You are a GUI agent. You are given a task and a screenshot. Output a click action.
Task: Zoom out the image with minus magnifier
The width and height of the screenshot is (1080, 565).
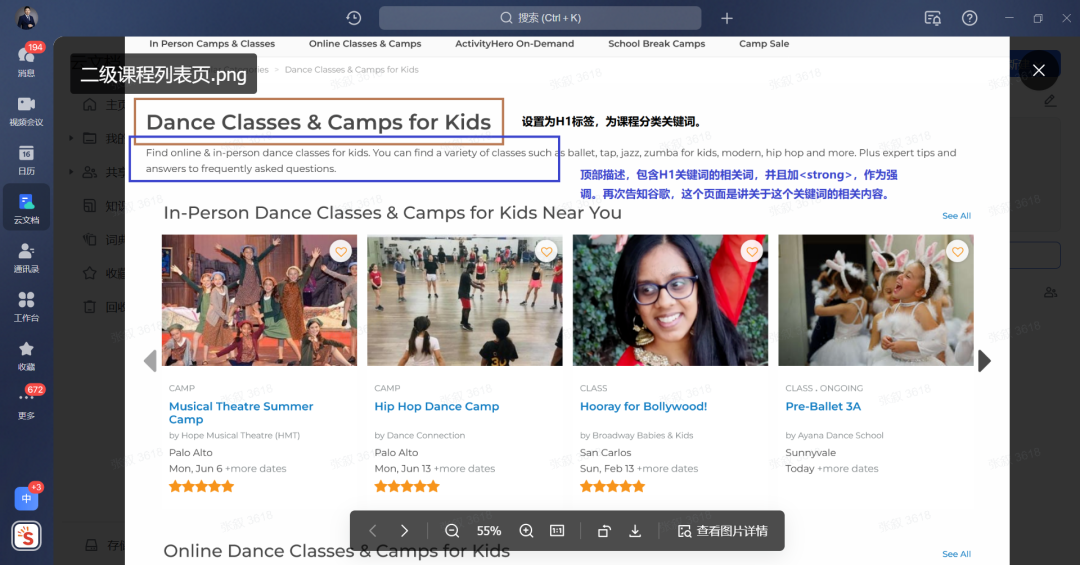452,531
